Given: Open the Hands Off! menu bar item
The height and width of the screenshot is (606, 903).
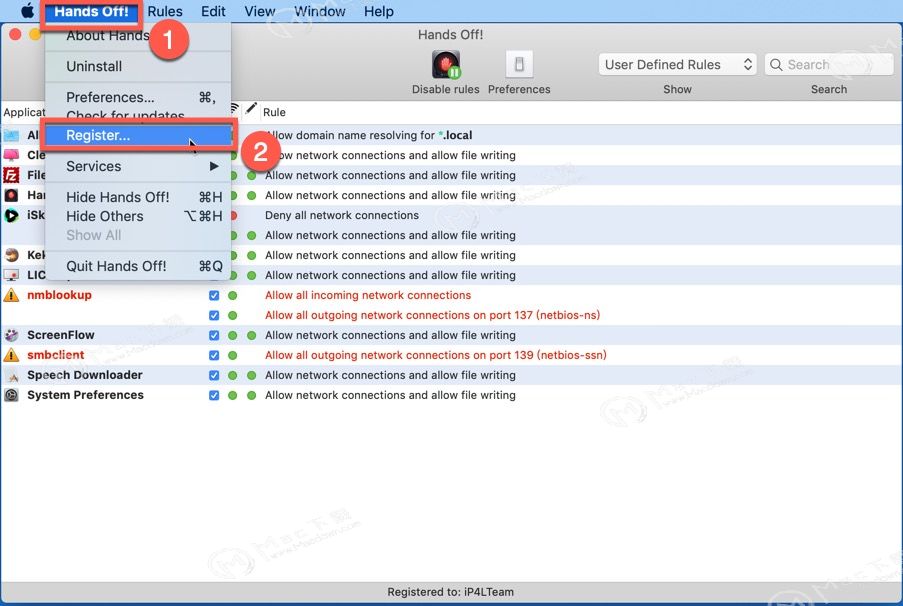Looking at the screenshot, I should coord(91,12).
